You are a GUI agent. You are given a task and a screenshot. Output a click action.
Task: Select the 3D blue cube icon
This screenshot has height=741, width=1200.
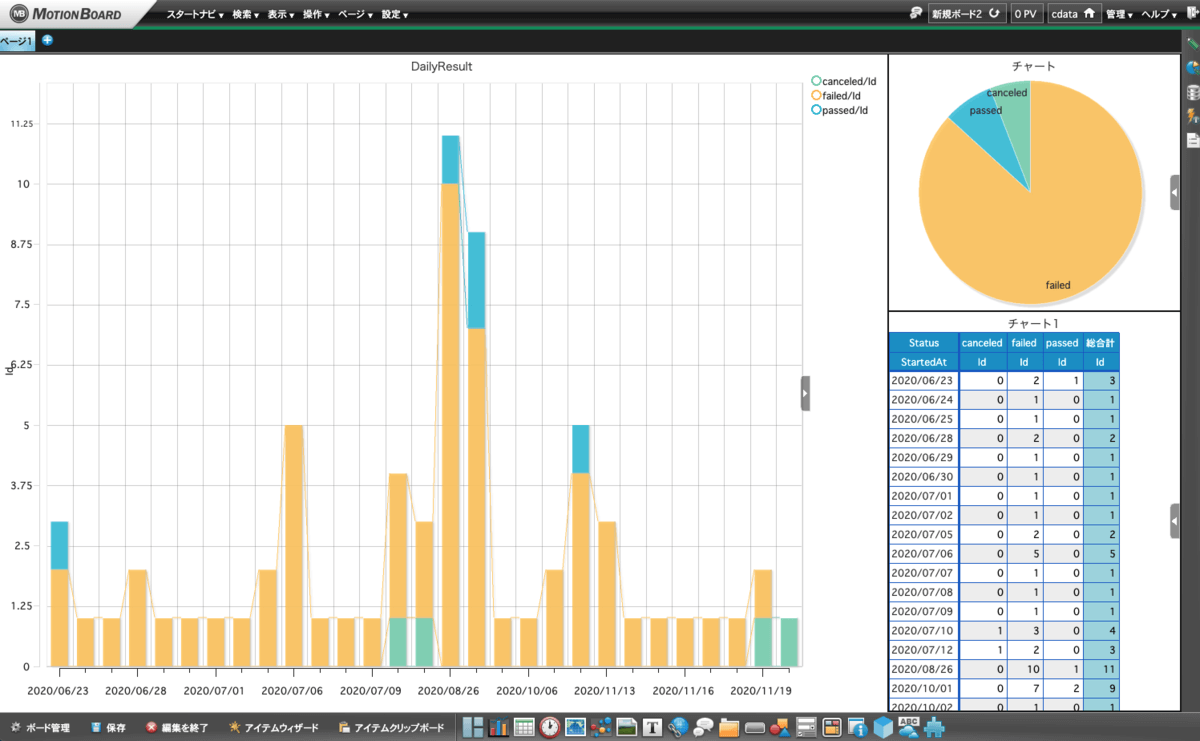(883, 727)
